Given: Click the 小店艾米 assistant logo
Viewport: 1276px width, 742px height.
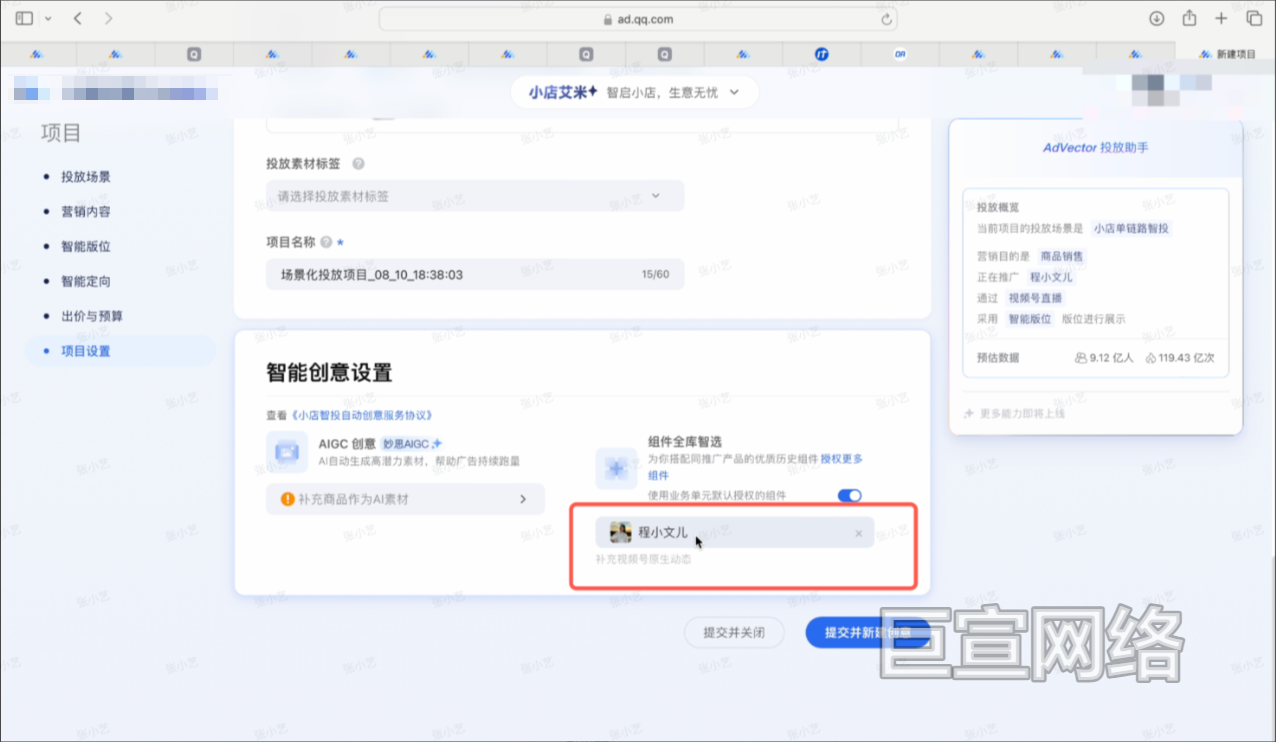Looking at the screenshot, I should pos(563,92).
